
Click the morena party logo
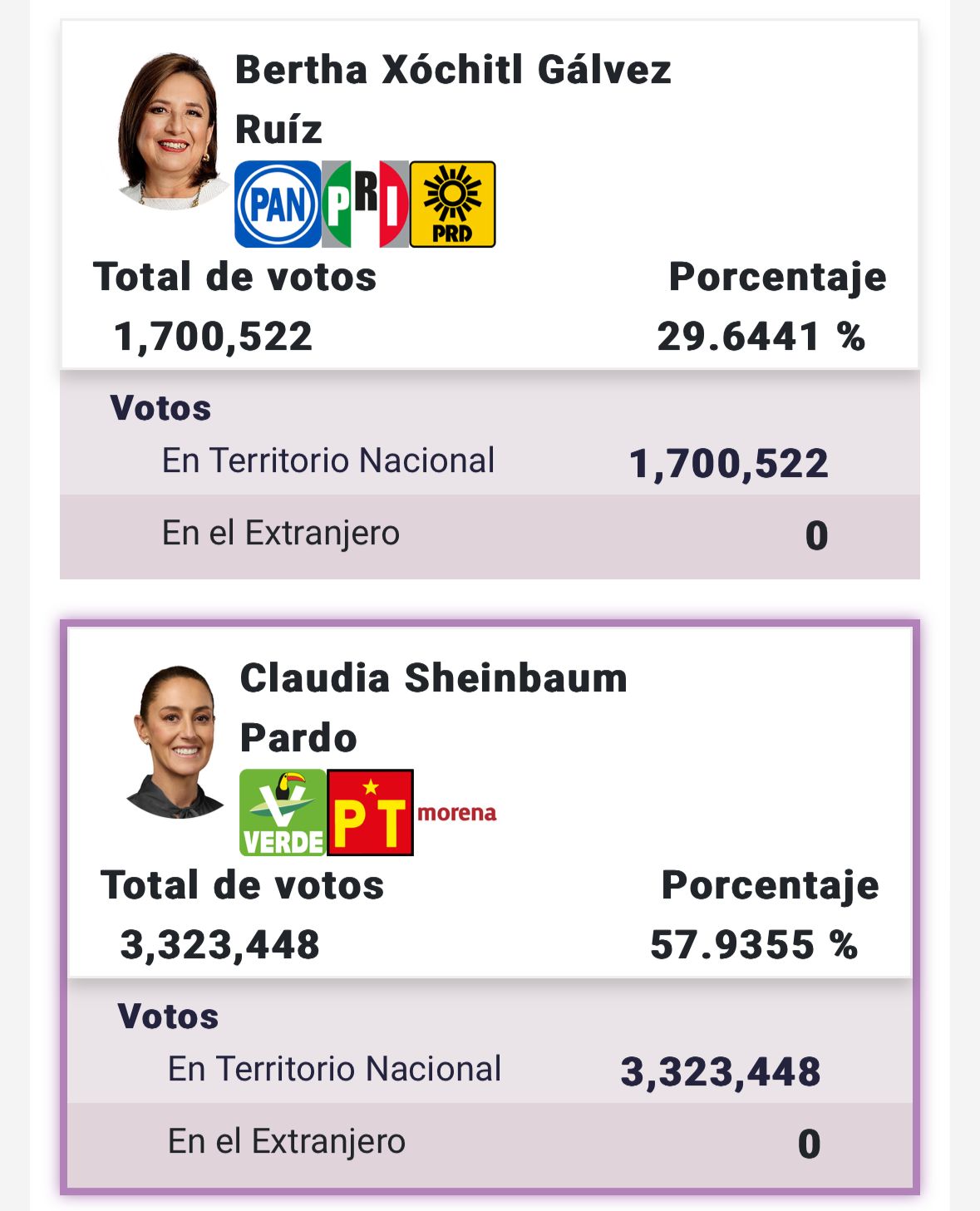pos(457,813)
